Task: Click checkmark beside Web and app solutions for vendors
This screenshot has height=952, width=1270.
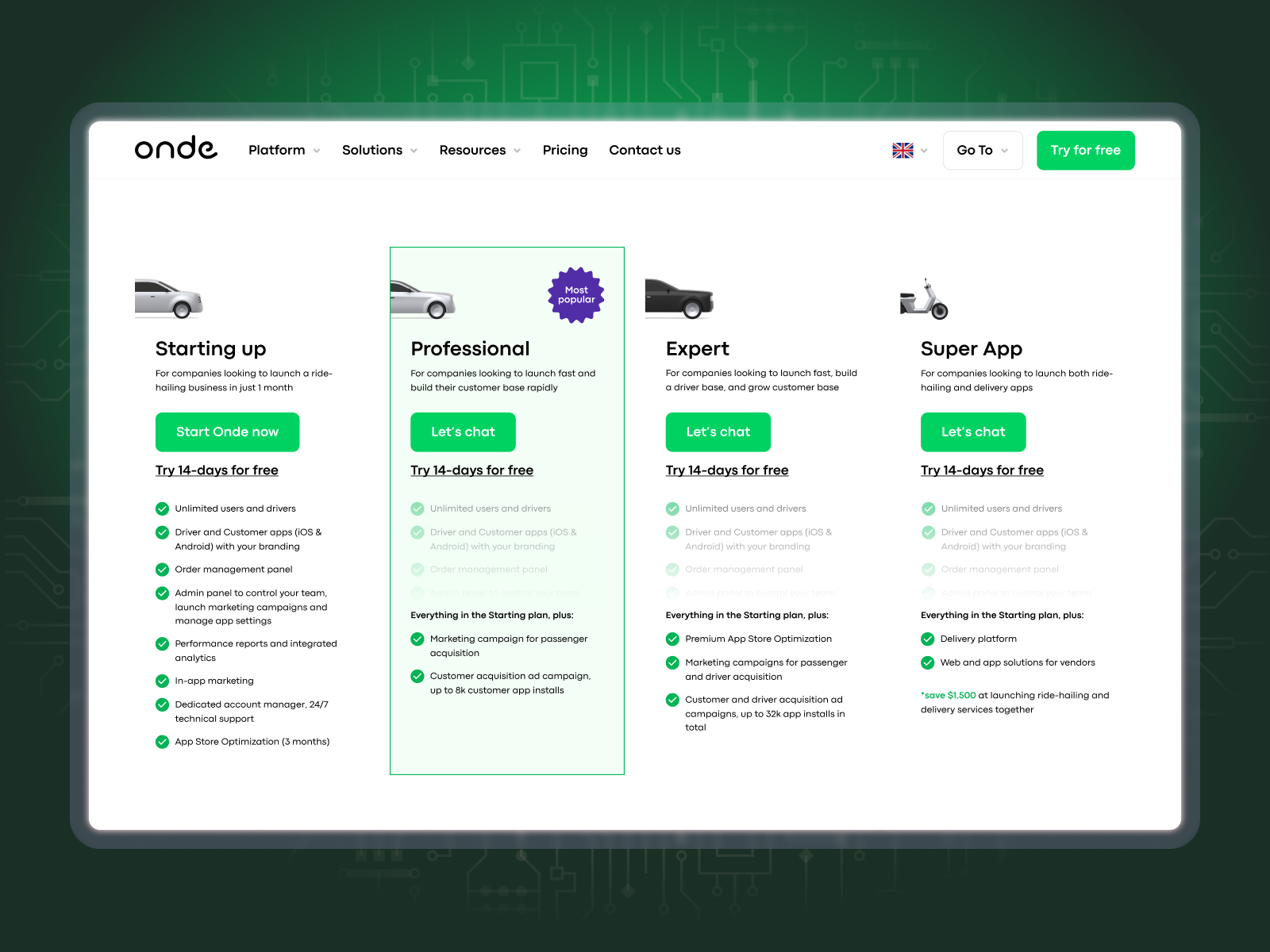Action: pos(927,662)
